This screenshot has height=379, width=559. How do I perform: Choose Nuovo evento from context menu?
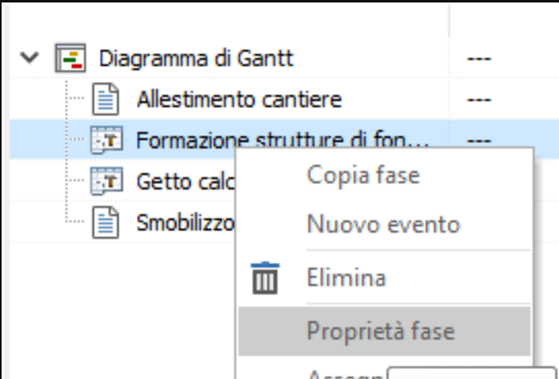coord(384,225)
